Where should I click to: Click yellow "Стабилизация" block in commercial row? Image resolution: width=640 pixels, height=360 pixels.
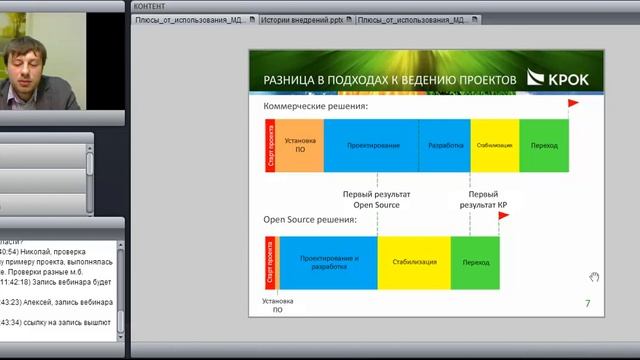coord(495,145)
